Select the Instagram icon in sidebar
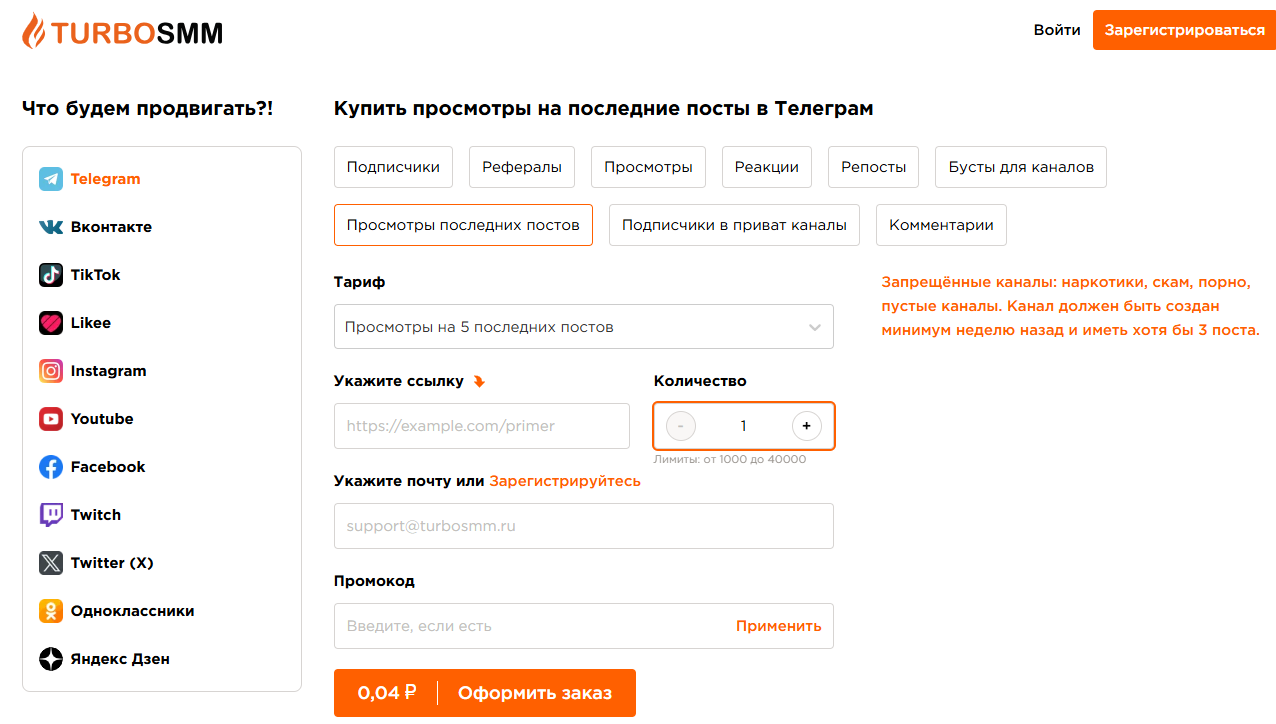The image size is (1276, 724). click(x=51, y=371)
